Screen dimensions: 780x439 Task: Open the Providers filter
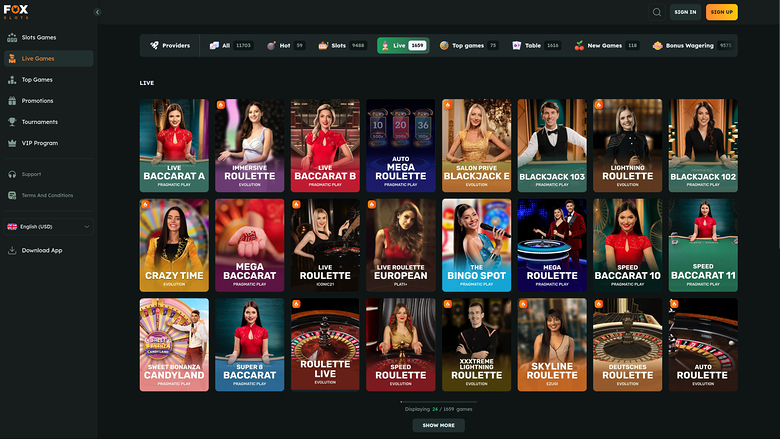coord(170,45)
